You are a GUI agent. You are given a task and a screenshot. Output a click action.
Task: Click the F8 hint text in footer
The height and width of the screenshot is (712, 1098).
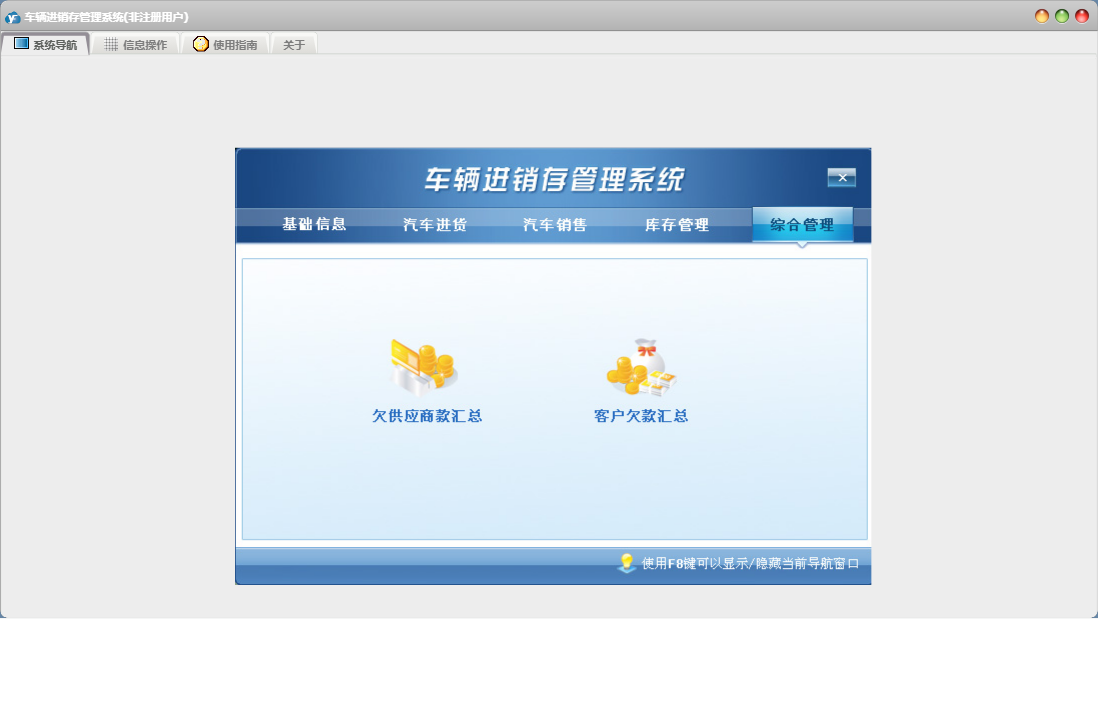pos(750,564)
